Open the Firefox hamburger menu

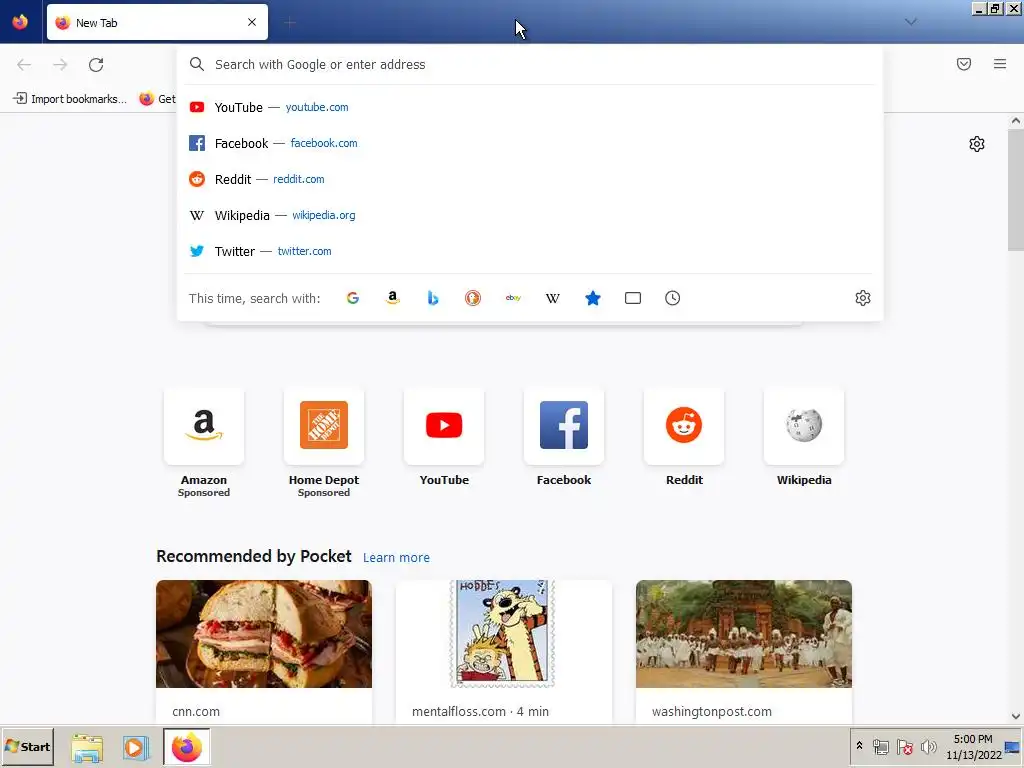coord(1000,64)
